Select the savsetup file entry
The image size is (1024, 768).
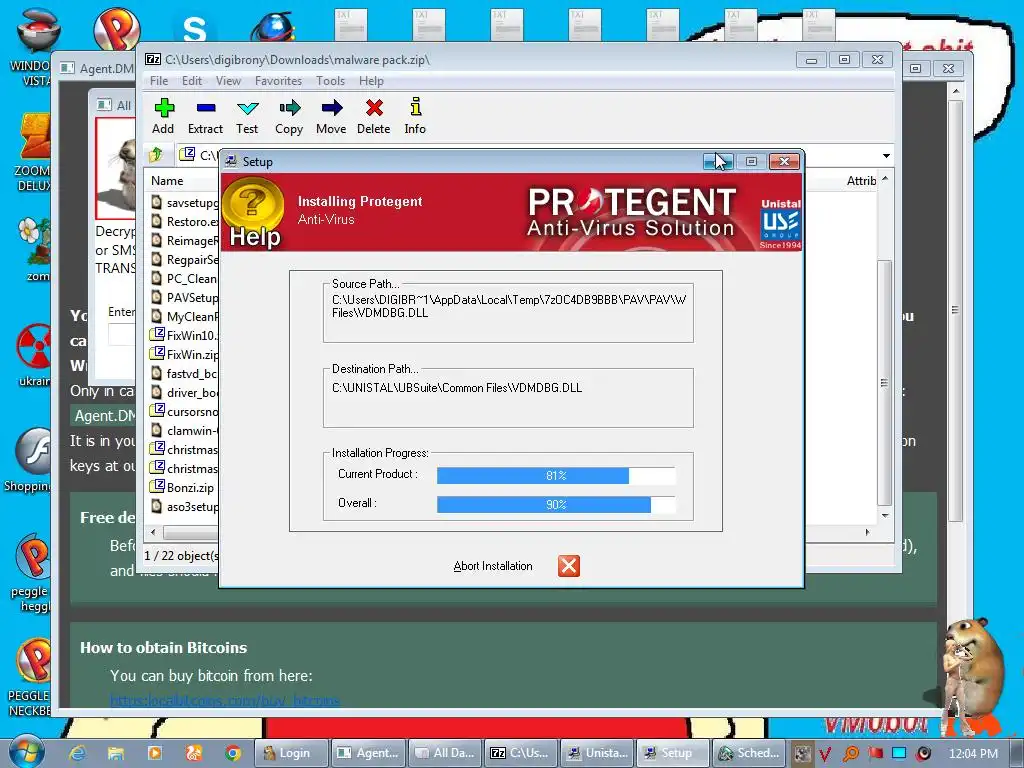click(x=185, y=202)
